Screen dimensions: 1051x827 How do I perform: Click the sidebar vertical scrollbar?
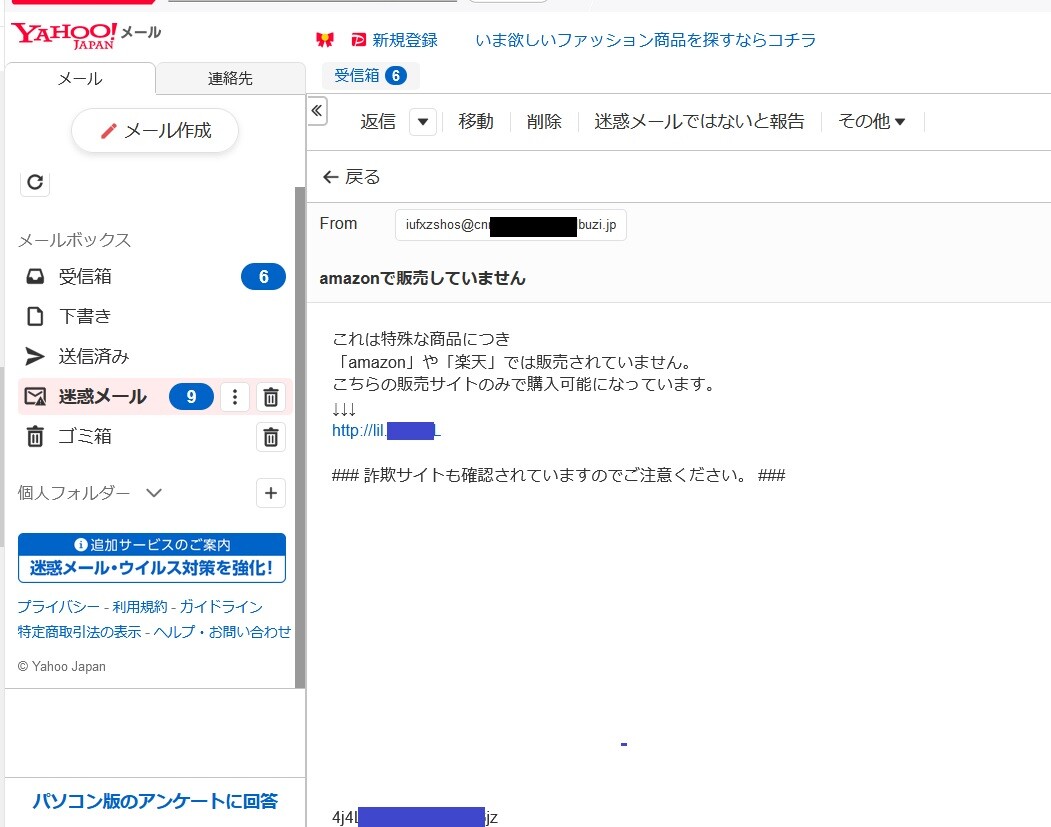300,436
